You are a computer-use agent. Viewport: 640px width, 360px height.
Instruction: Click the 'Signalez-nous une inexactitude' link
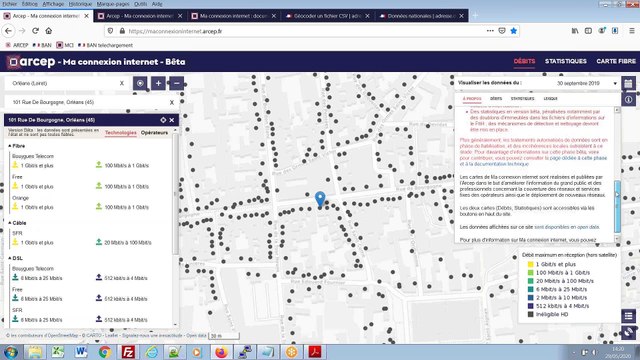point(152,336)
